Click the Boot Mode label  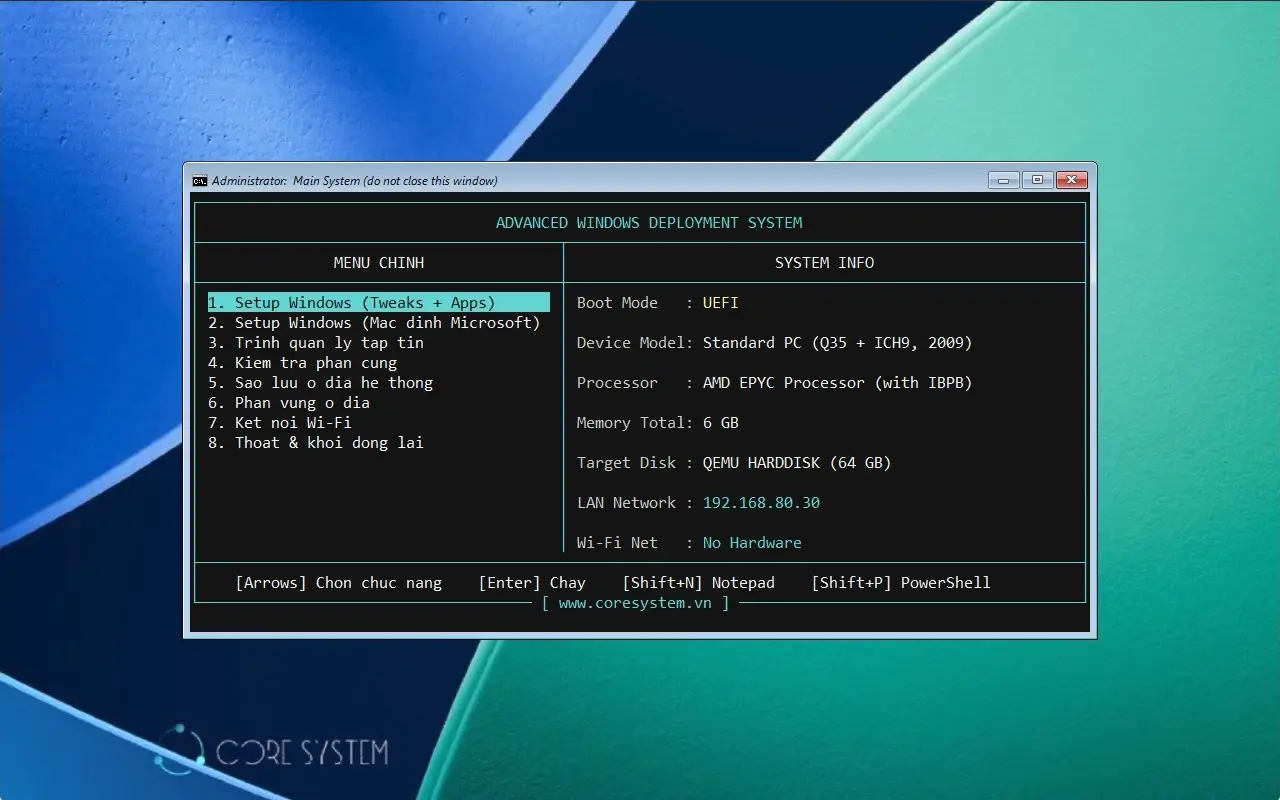[x=617, y=302]
